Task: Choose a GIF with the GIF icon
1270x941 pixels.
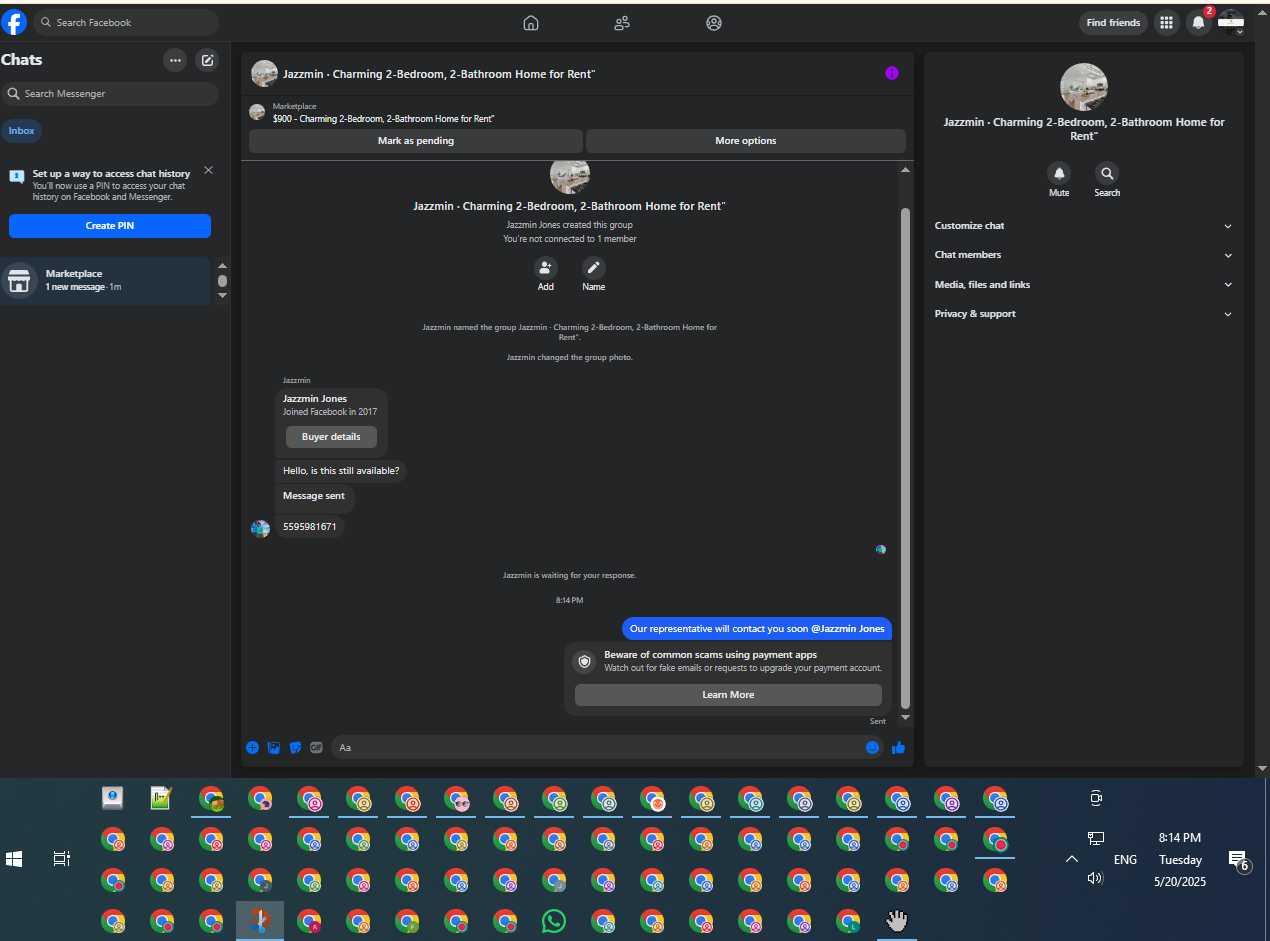Action: [317, 747]
